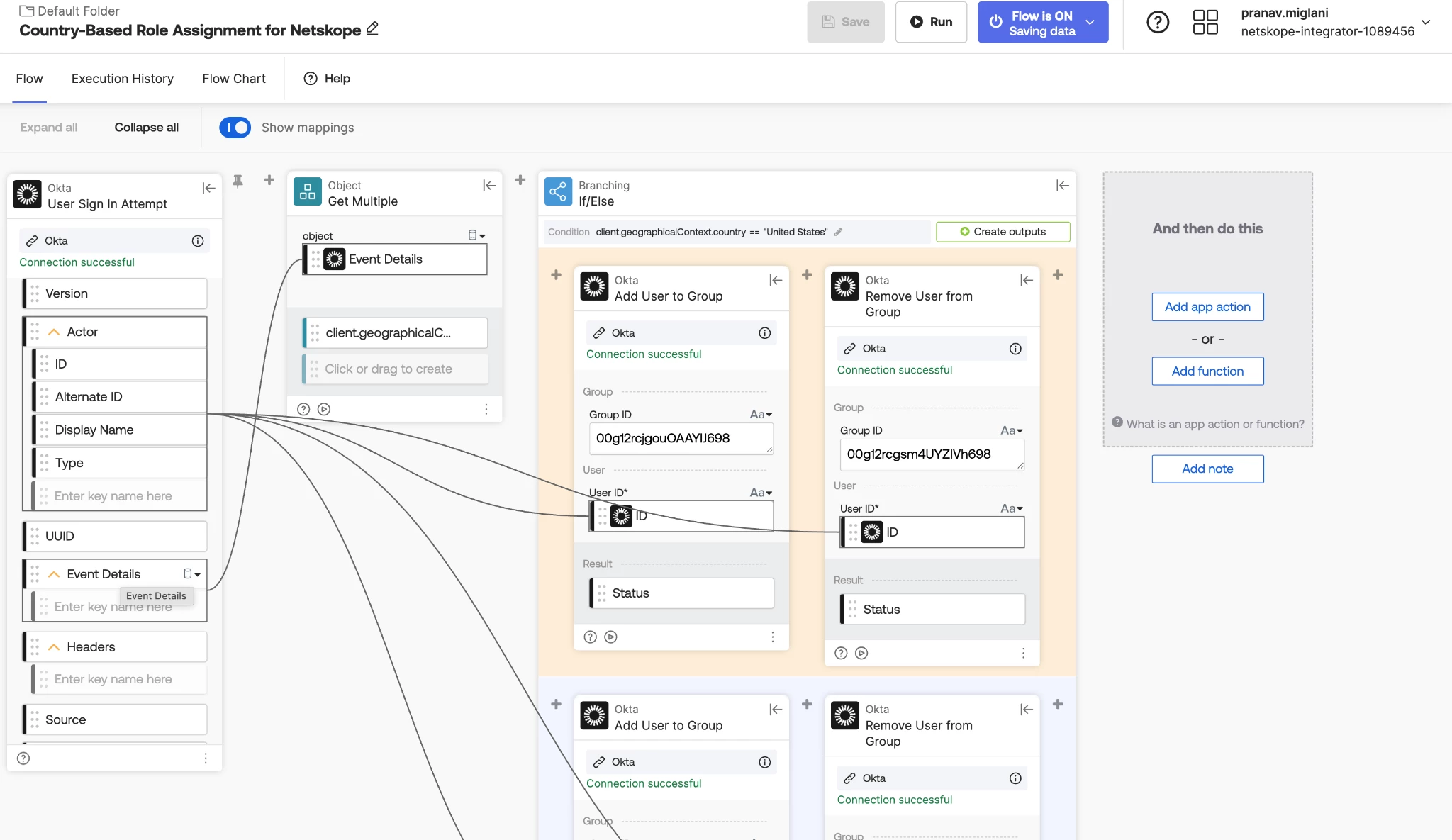Open object type dropdown in Get Multiple

476,235
